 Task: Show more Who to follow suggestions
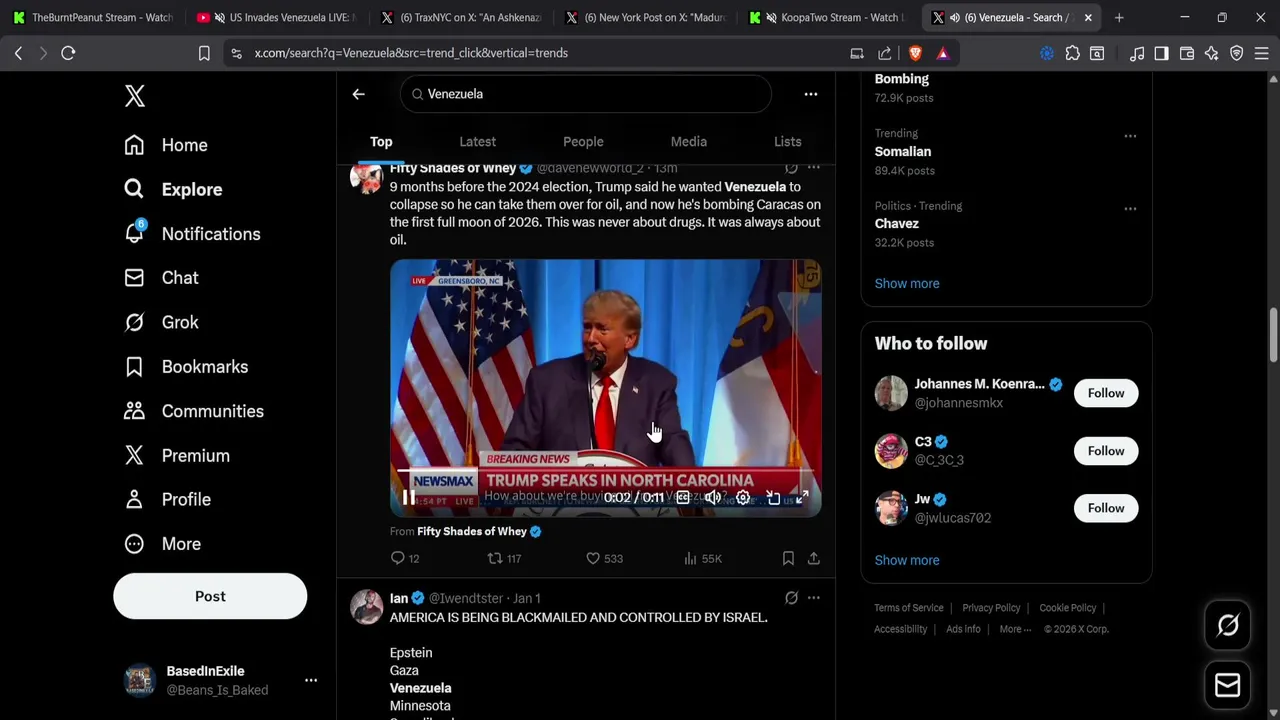[907, 560]
